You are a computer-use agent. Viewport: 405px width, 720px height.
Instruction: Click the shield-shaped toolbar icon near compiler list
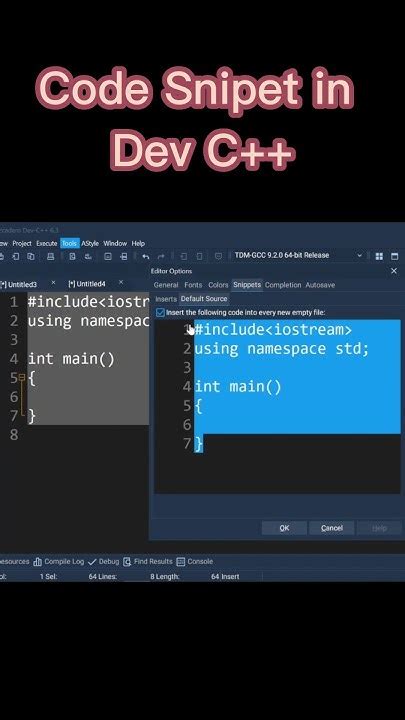[219, 256]
